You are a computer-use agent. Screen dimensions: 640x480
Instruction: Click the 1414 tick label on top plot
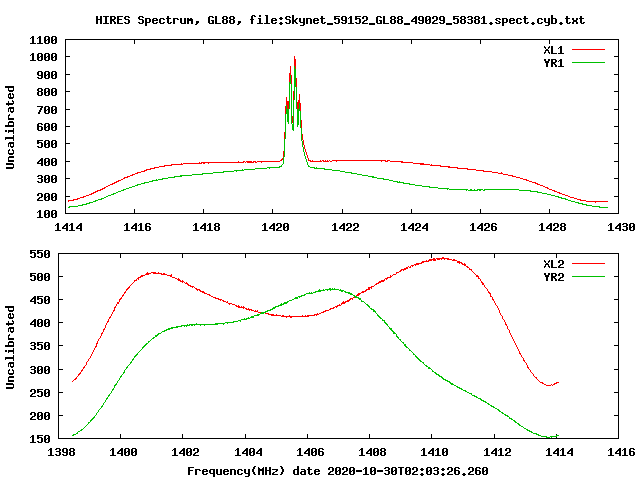pyautogui.click(x=68, y=227)
